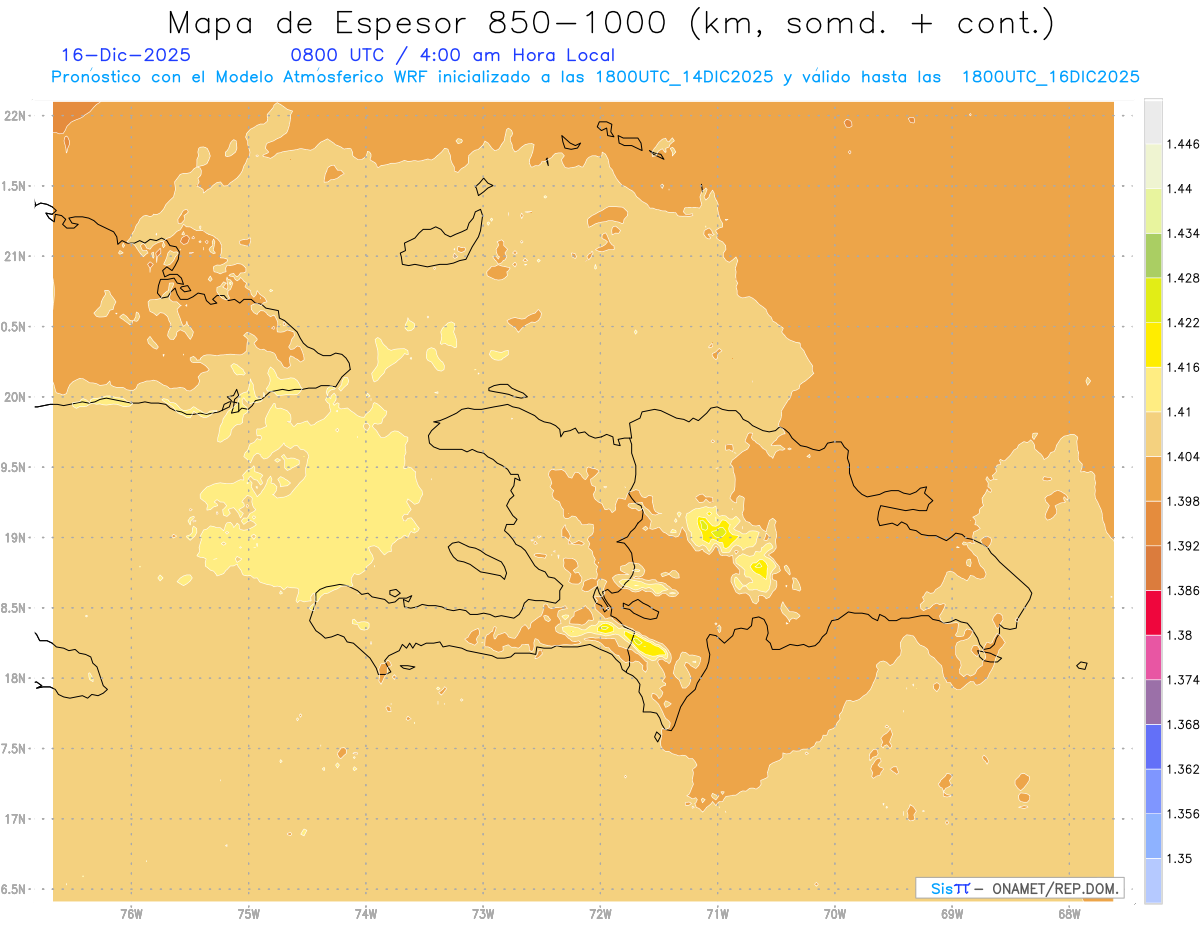
Task: Click the legend value "1.398"
Action: coord(1183,501)
